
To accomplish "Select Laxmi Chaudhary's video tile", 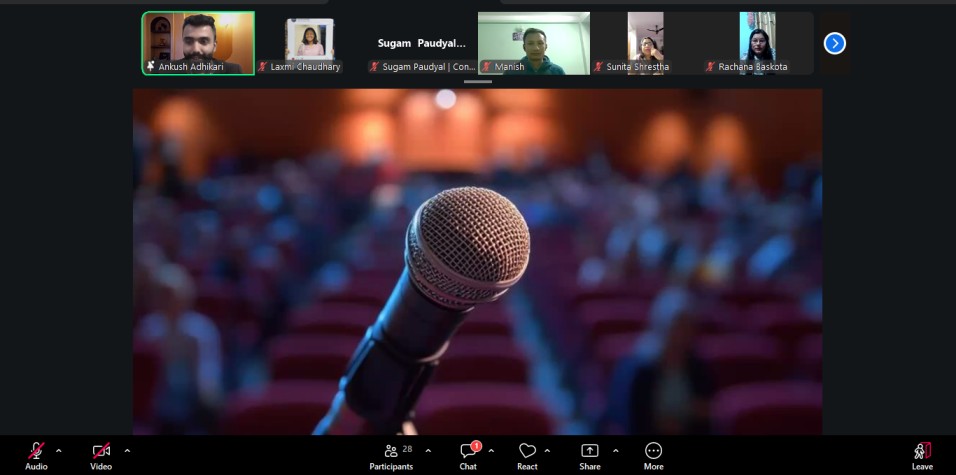I will [x=309, y=43].
